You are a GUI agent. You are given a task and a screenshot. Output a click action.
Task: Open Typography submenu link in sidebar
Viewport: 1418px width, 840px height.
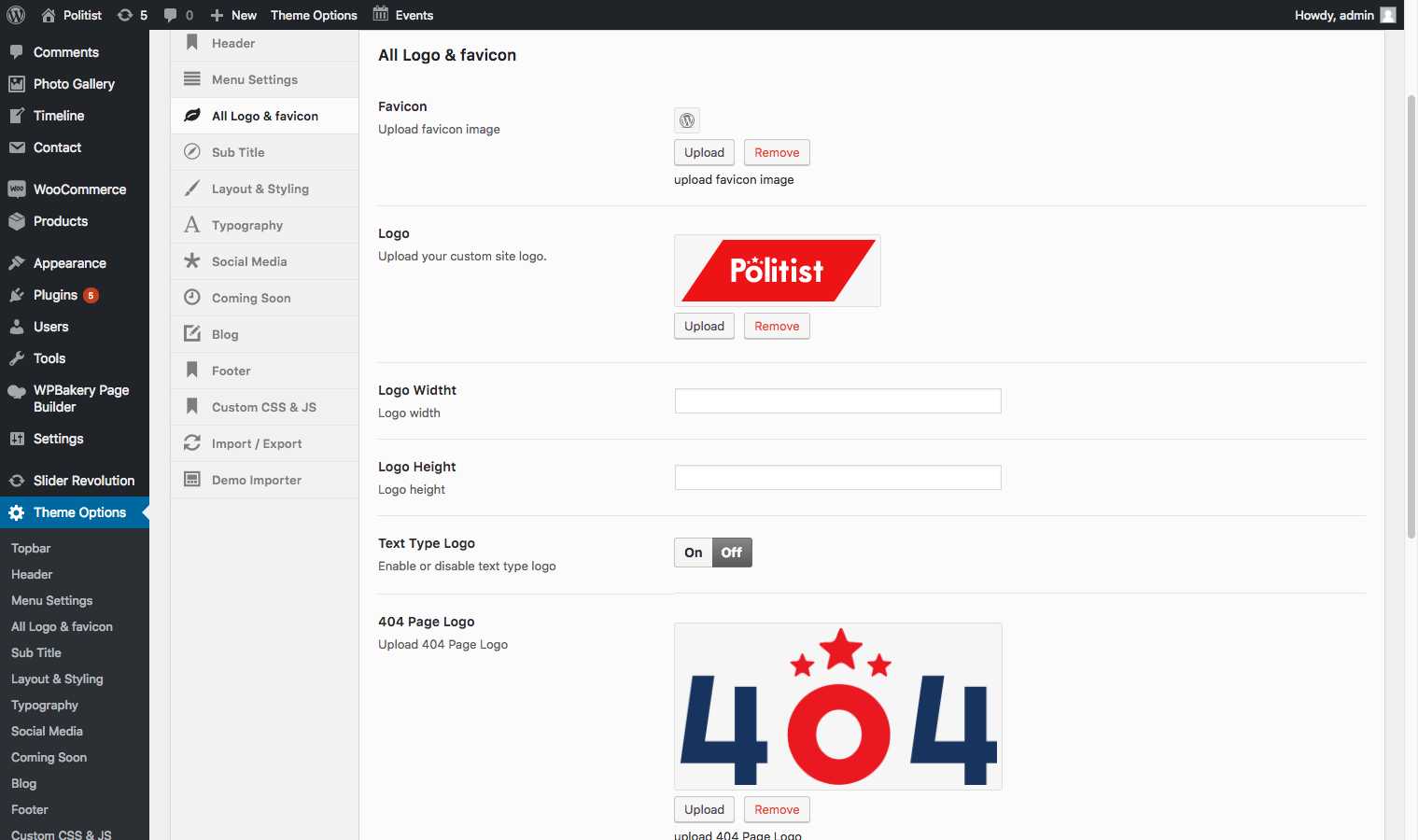[45, 705]
